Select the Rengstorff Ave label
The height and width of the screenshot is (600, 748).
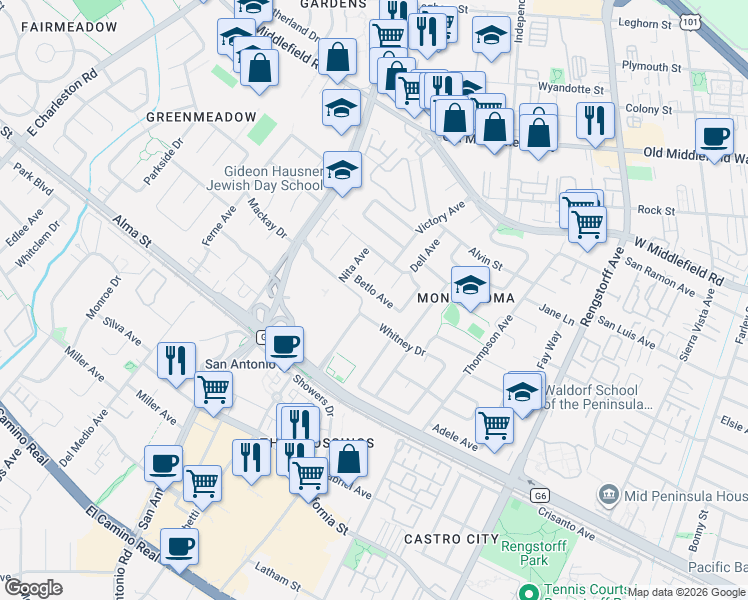(602, 287)
